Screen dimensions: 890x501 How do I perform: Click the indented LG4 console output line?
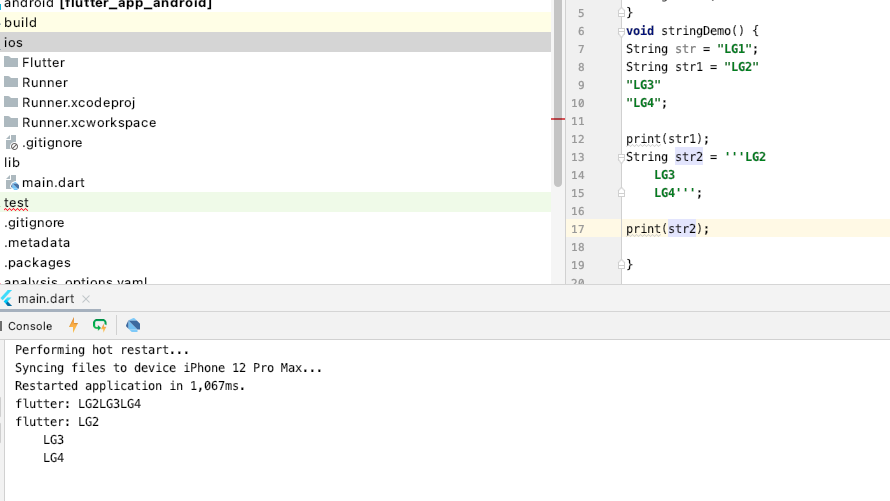(x=53, y=458)
